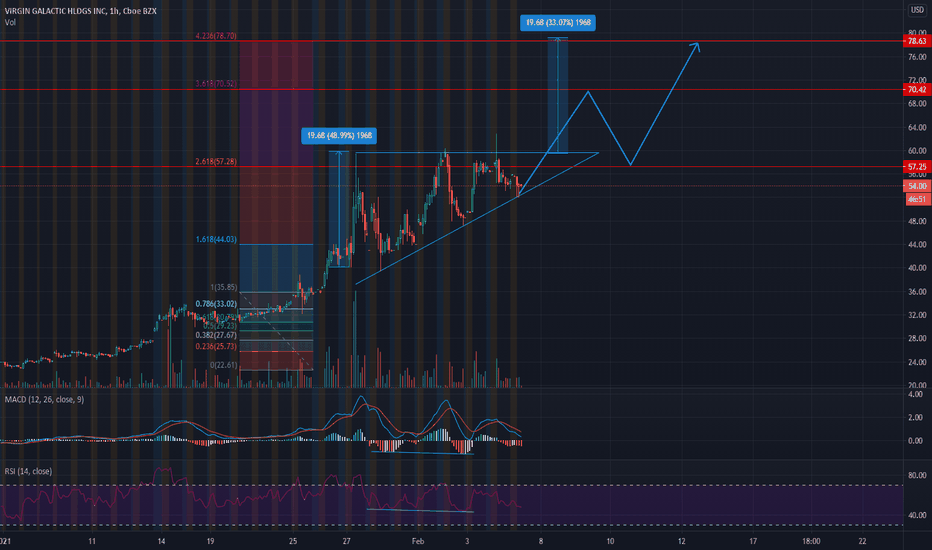Select the RSI (14, close) legend
932x550 pixels.
(29, 472)
